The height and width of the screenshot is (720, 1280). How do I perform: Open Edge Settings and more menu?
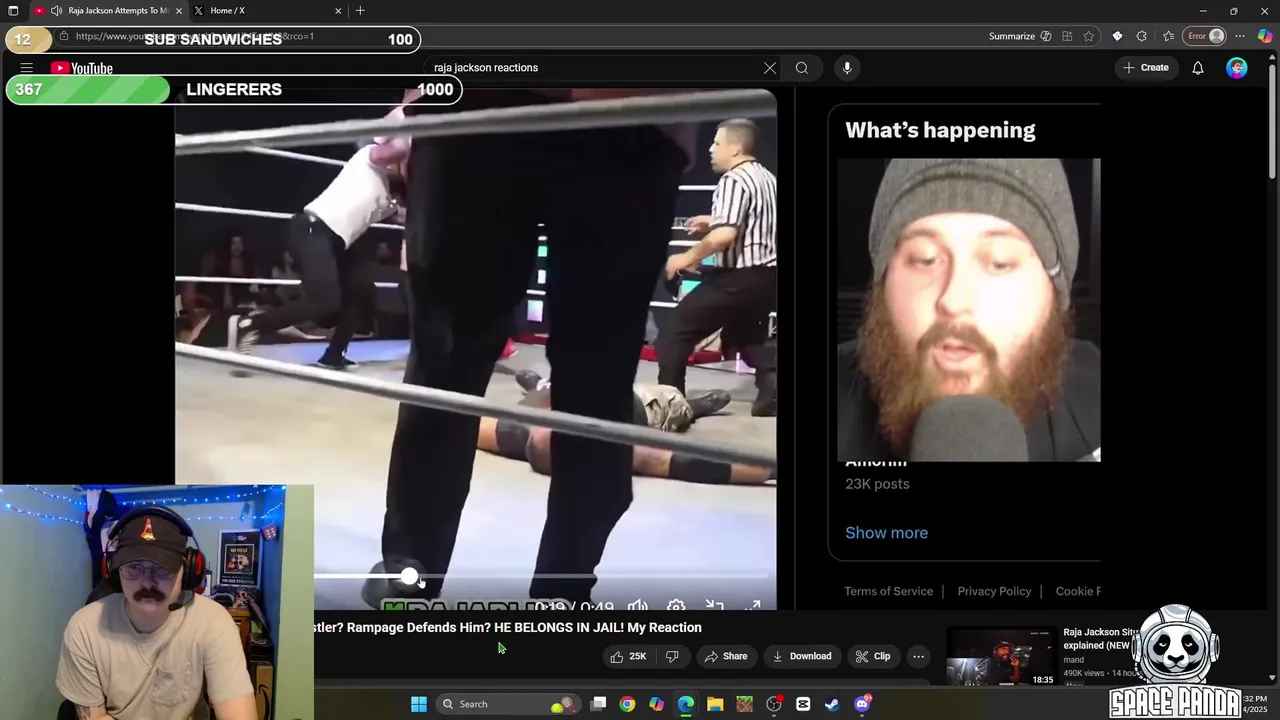pyautogui.click(x=1240, y=36)
